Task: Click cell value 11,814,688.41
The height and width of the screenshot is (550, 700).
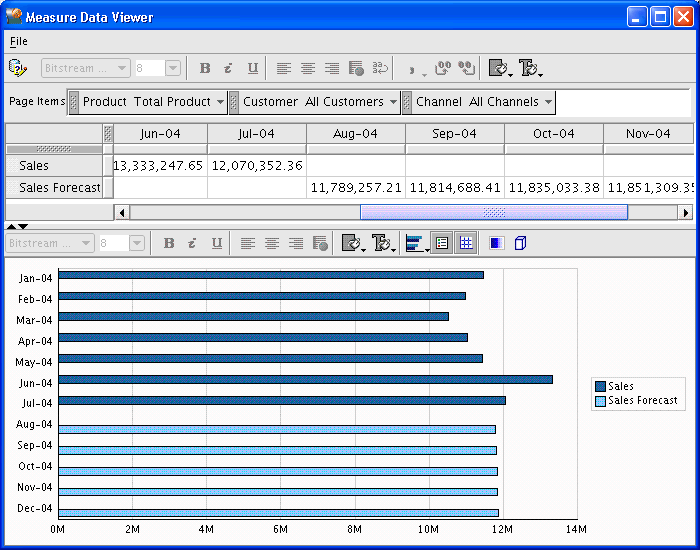Action: click(x=455, y=188)
